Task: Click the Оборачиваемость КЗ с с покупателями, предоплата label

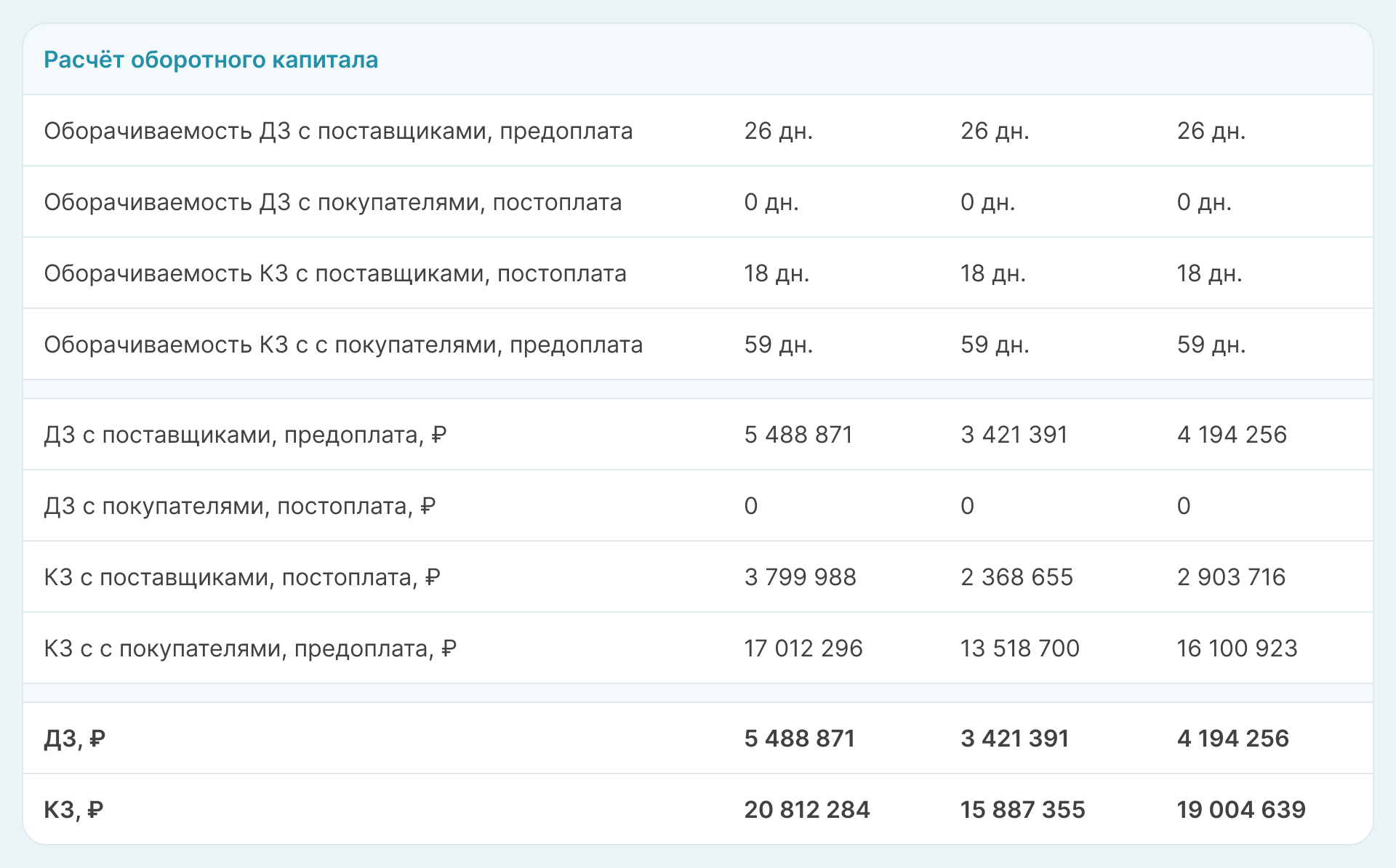Action: (x=343, y=345)
